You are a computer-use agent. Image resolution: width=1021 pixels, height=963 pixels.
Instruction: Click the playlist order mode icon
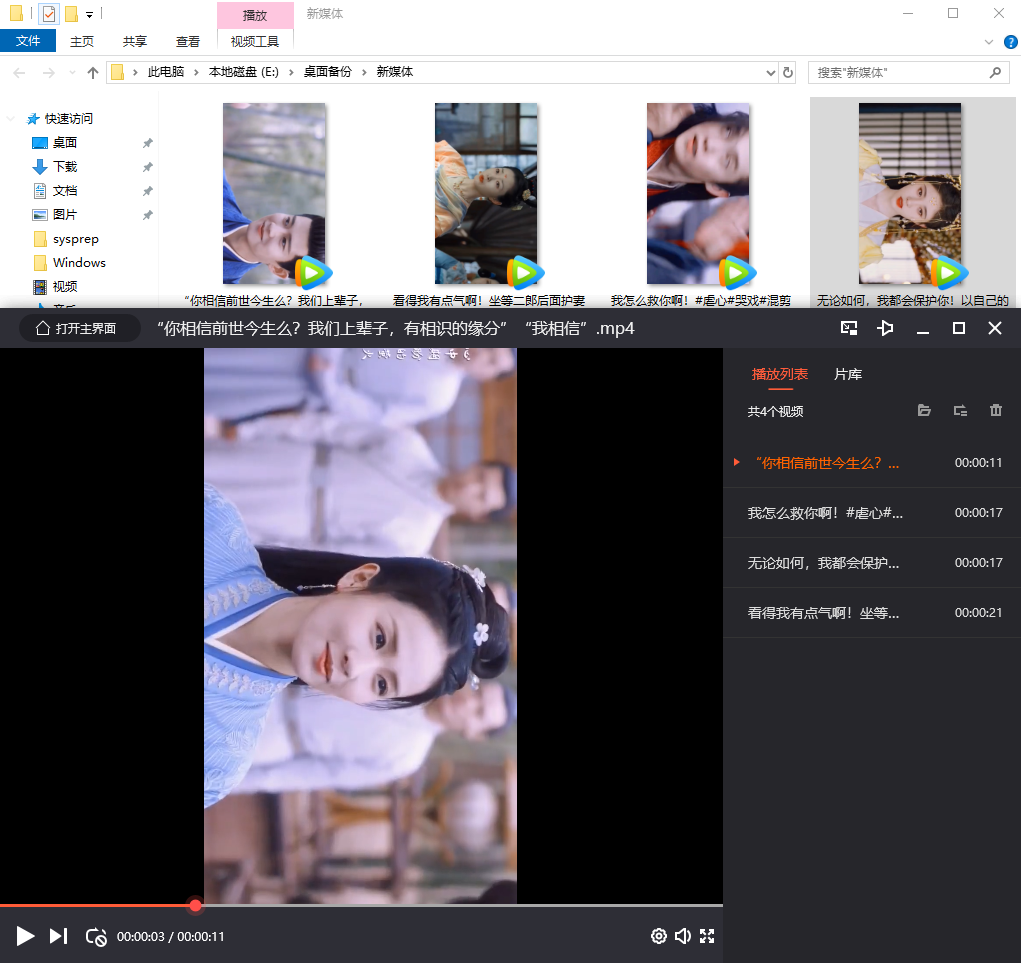960,411
